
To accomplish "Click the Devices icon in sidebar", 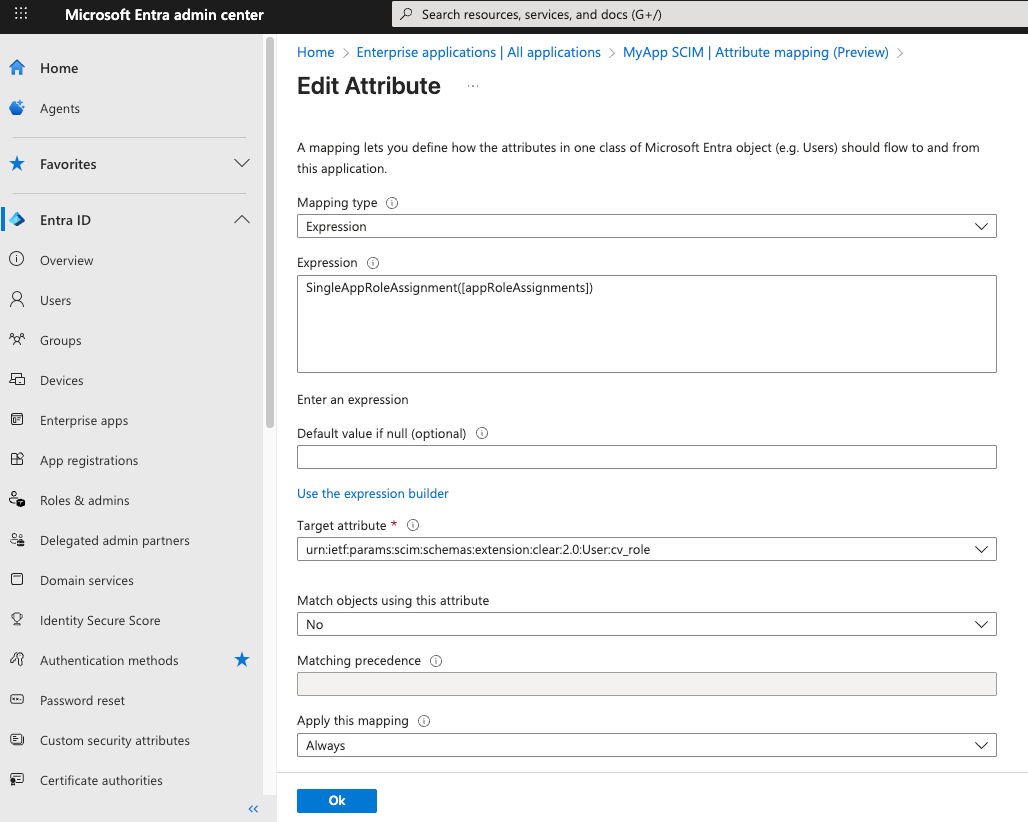I will (17, 380).
